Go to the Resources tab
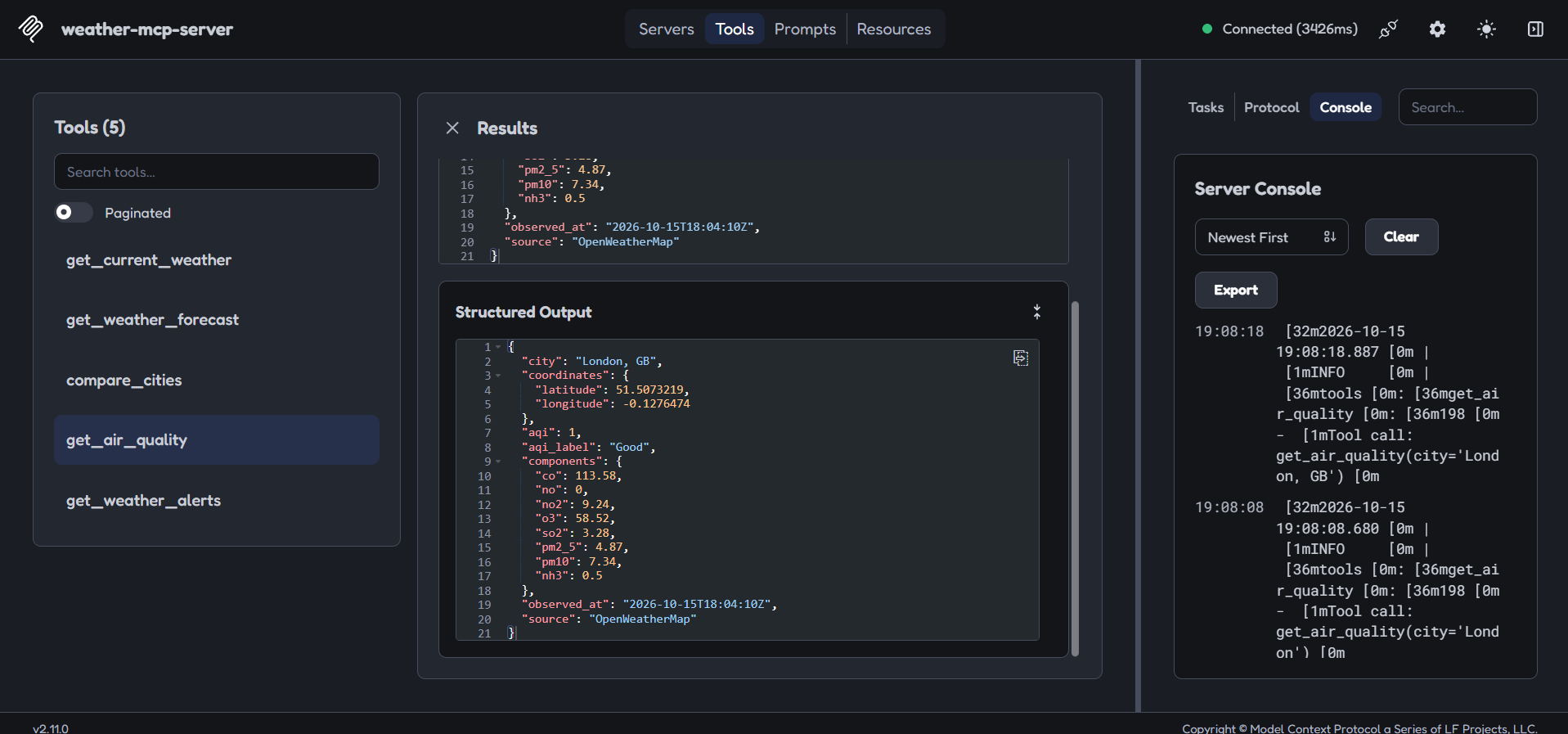Viewport: 1568px width, 734px height. coord(893,29)
